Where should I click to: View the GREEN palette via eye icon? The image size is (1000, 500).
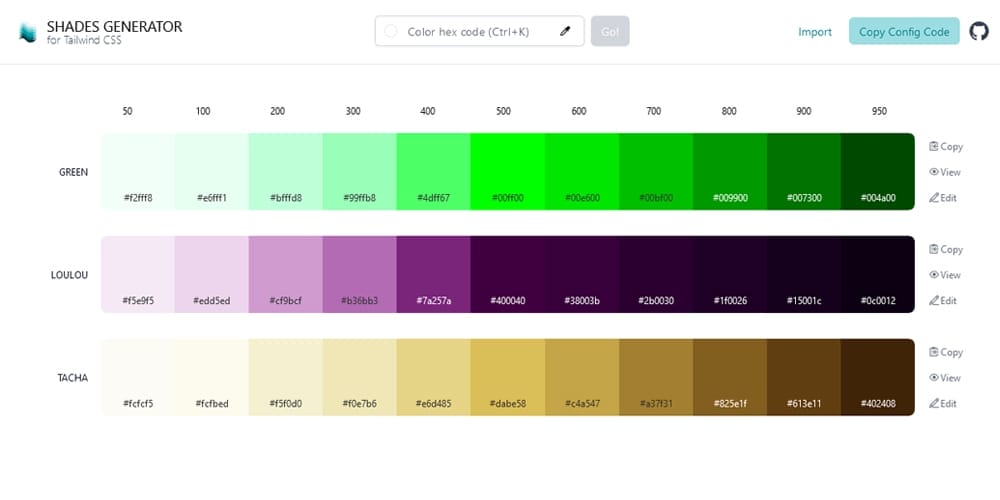point(934,172)
